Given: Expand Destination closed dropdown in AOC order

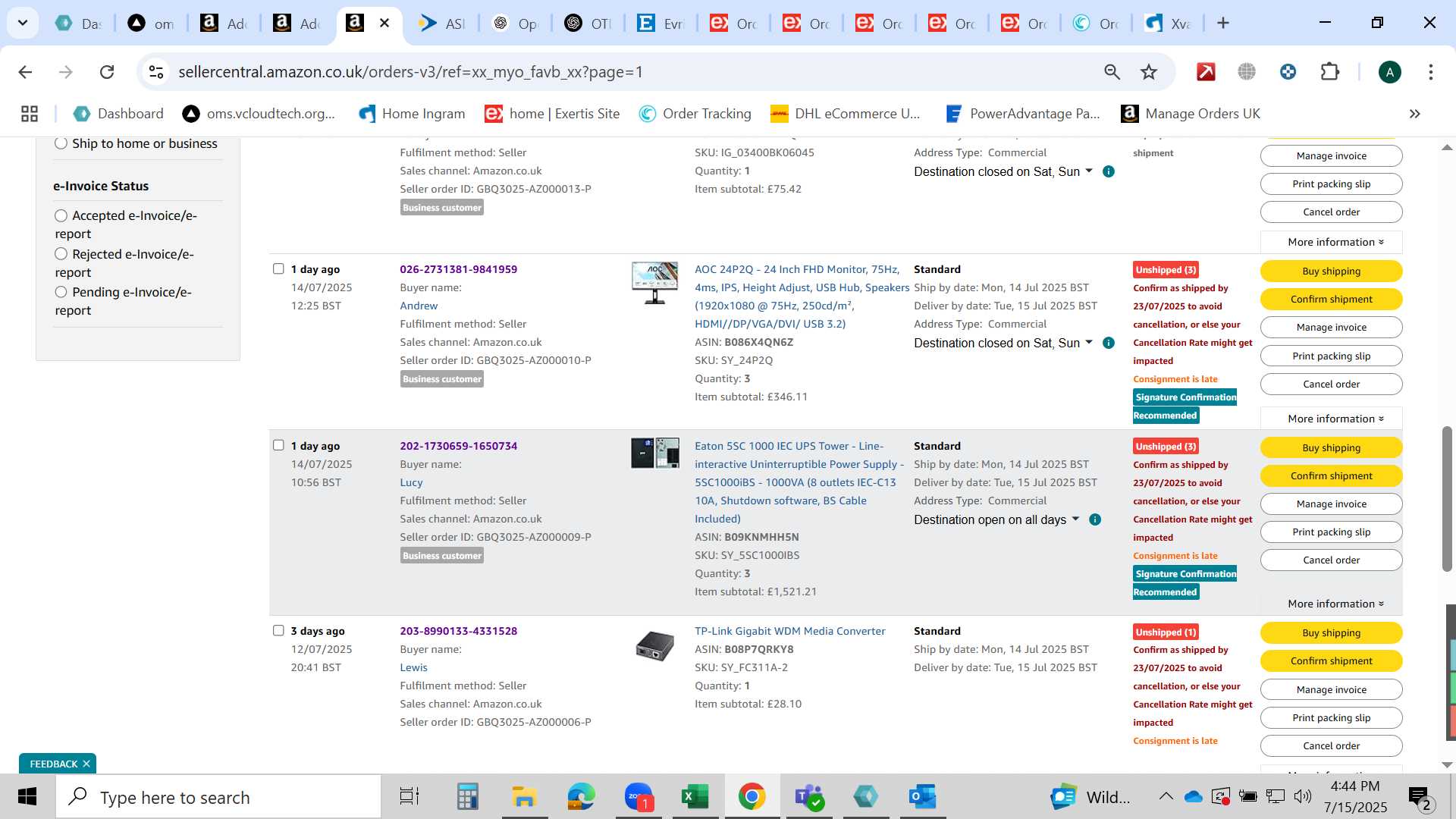Looking at the screenshot, I should pyautogui.click(x=1089, y=342).
